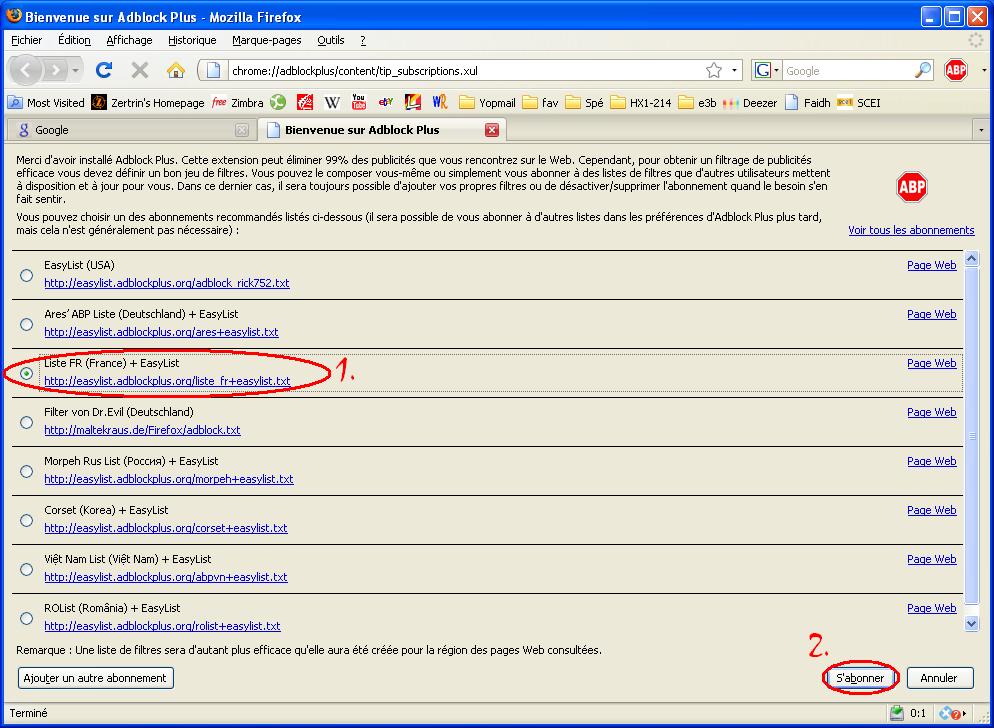Select the Filter von Dr.Evil radio button

coord(27,422)
